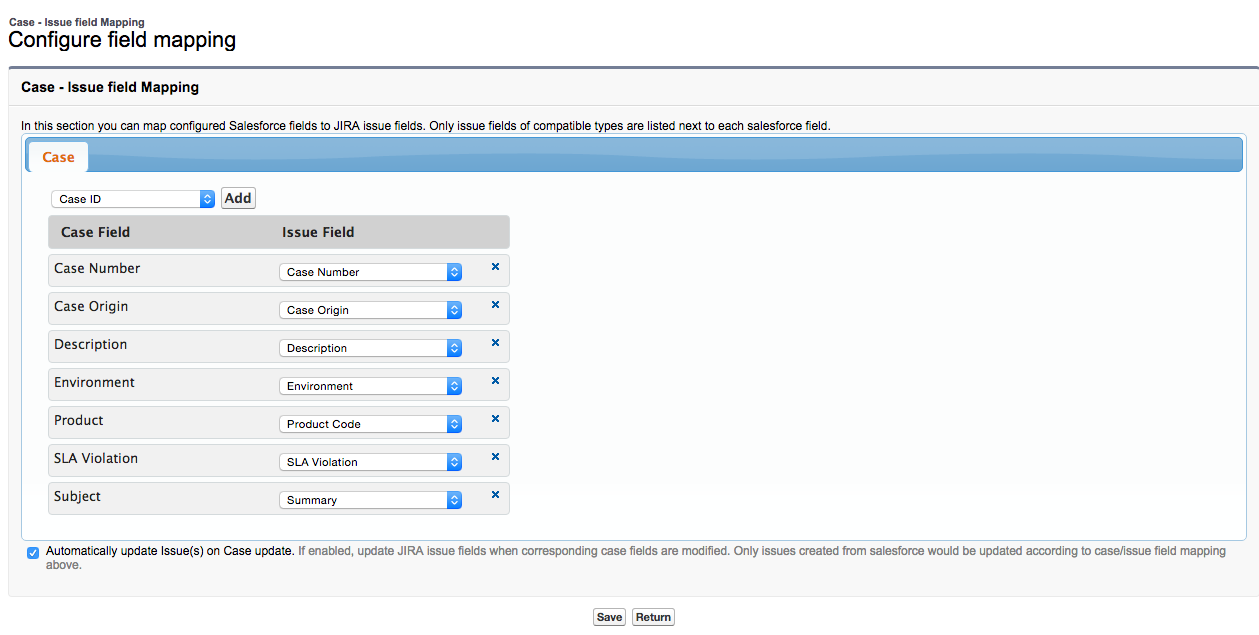The width and height of the screenshot is (1259, 635).
Task: Select the Case tab
Action: 58,157
